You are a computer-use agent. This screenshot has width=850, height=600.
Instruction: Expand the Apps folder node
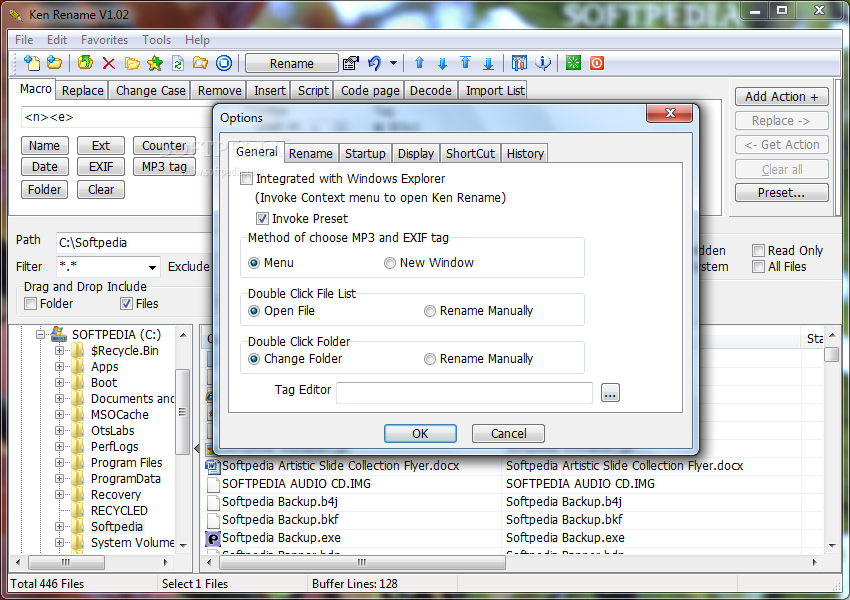[x=59, y=366]
